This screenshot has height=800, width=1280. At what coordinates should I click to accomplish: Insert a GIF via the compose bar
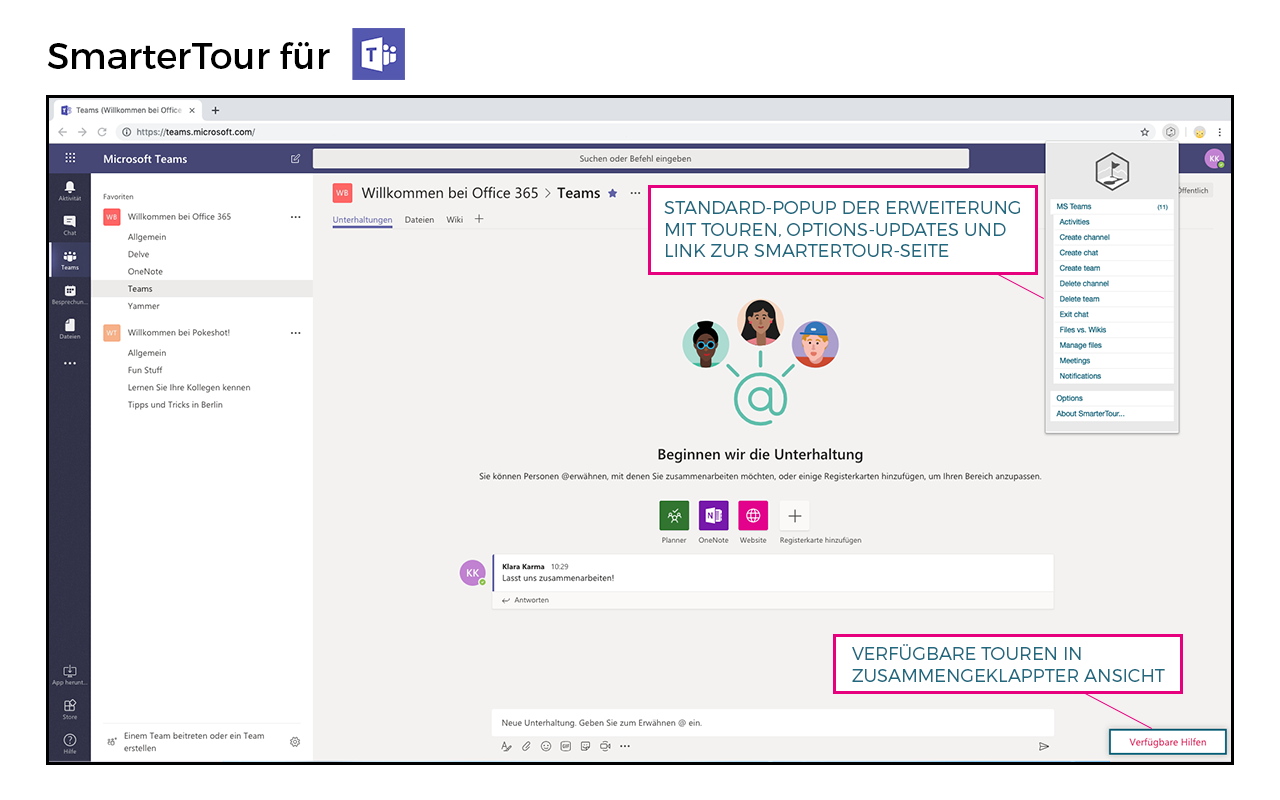(x=565, y=746)
